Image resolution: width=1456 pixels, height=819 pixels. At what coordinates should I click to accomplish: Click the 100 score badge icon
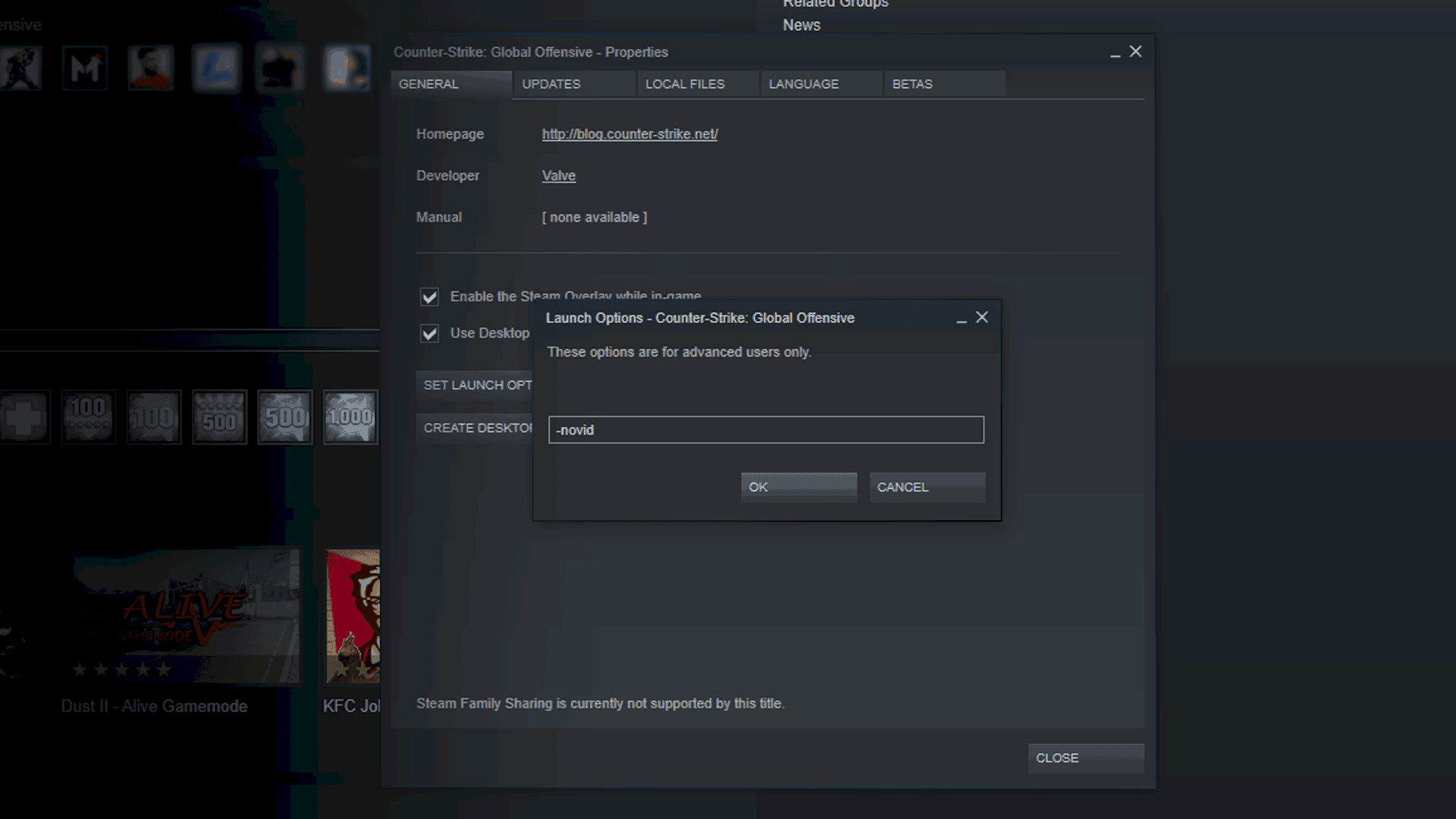pyautogui.click(x=88, y=418)
